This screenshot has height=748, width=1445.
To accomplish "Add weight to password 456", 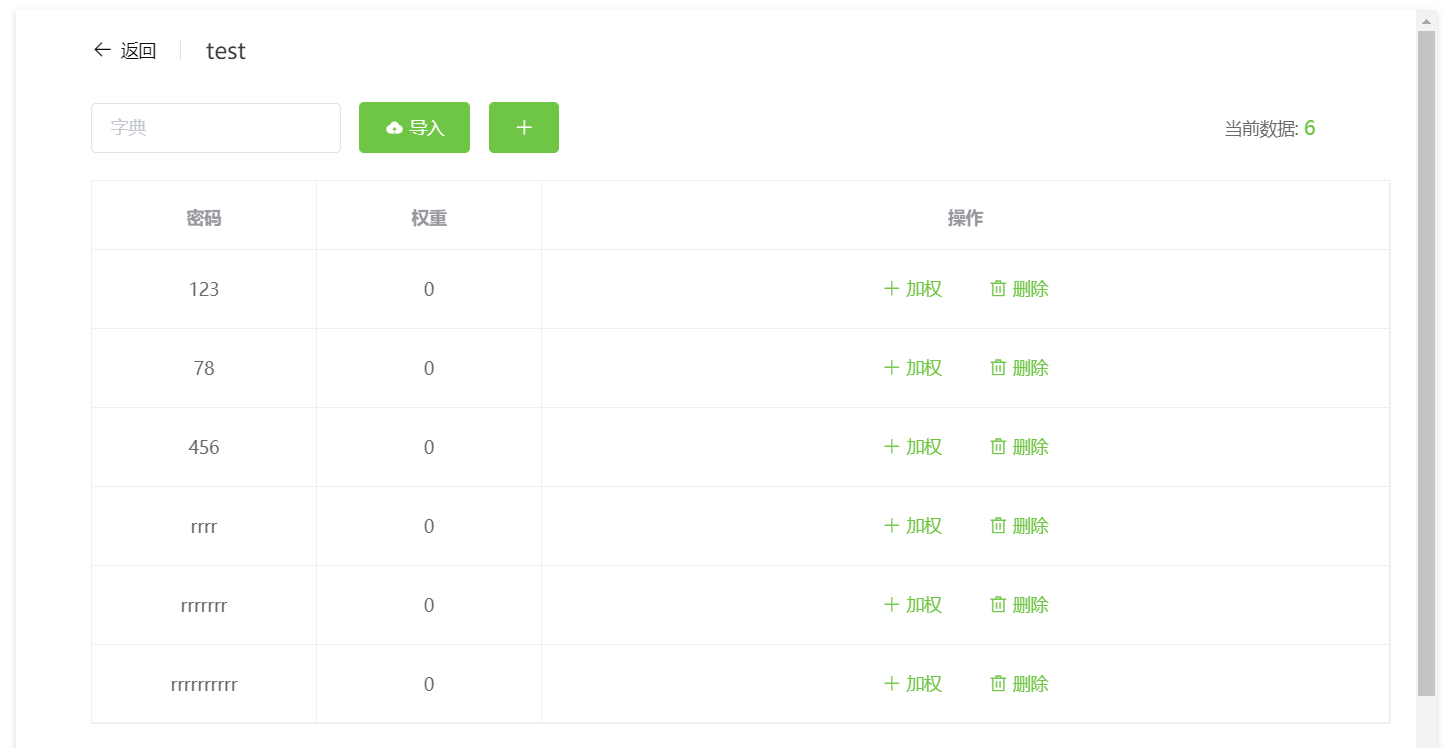I will point(912,447).
